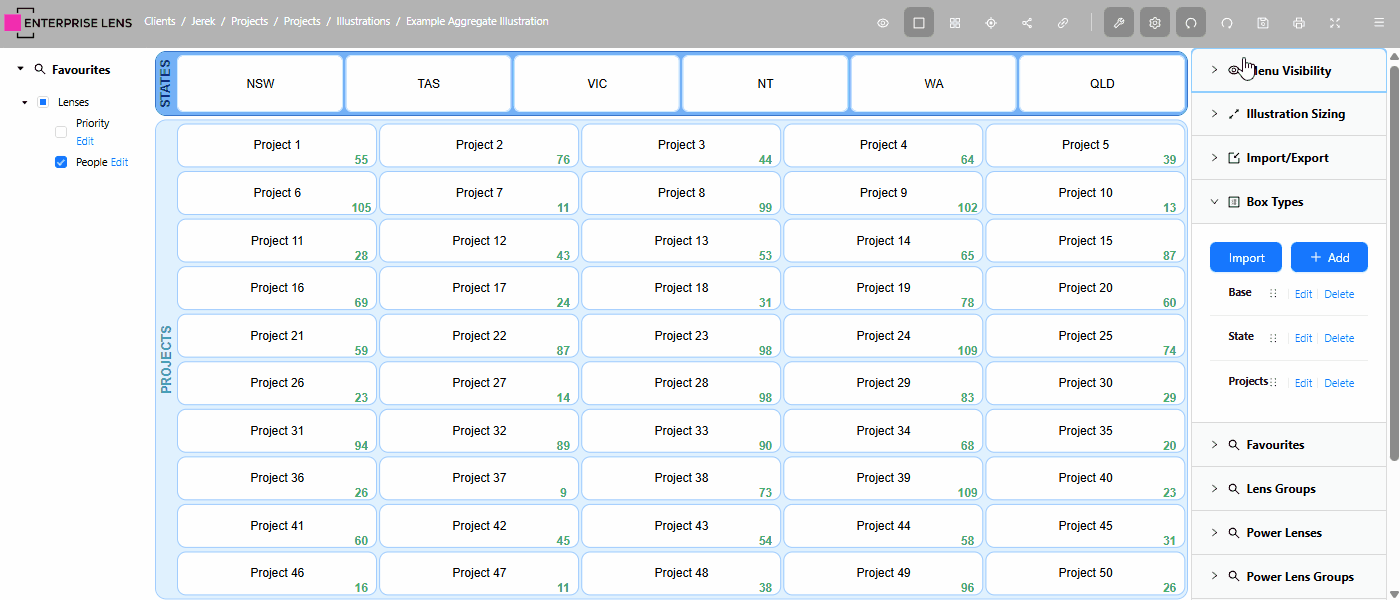Collapse the Box Types section
This screenshot has height=600, width=1400.
pyautogui.click(x=1214, y=202)
